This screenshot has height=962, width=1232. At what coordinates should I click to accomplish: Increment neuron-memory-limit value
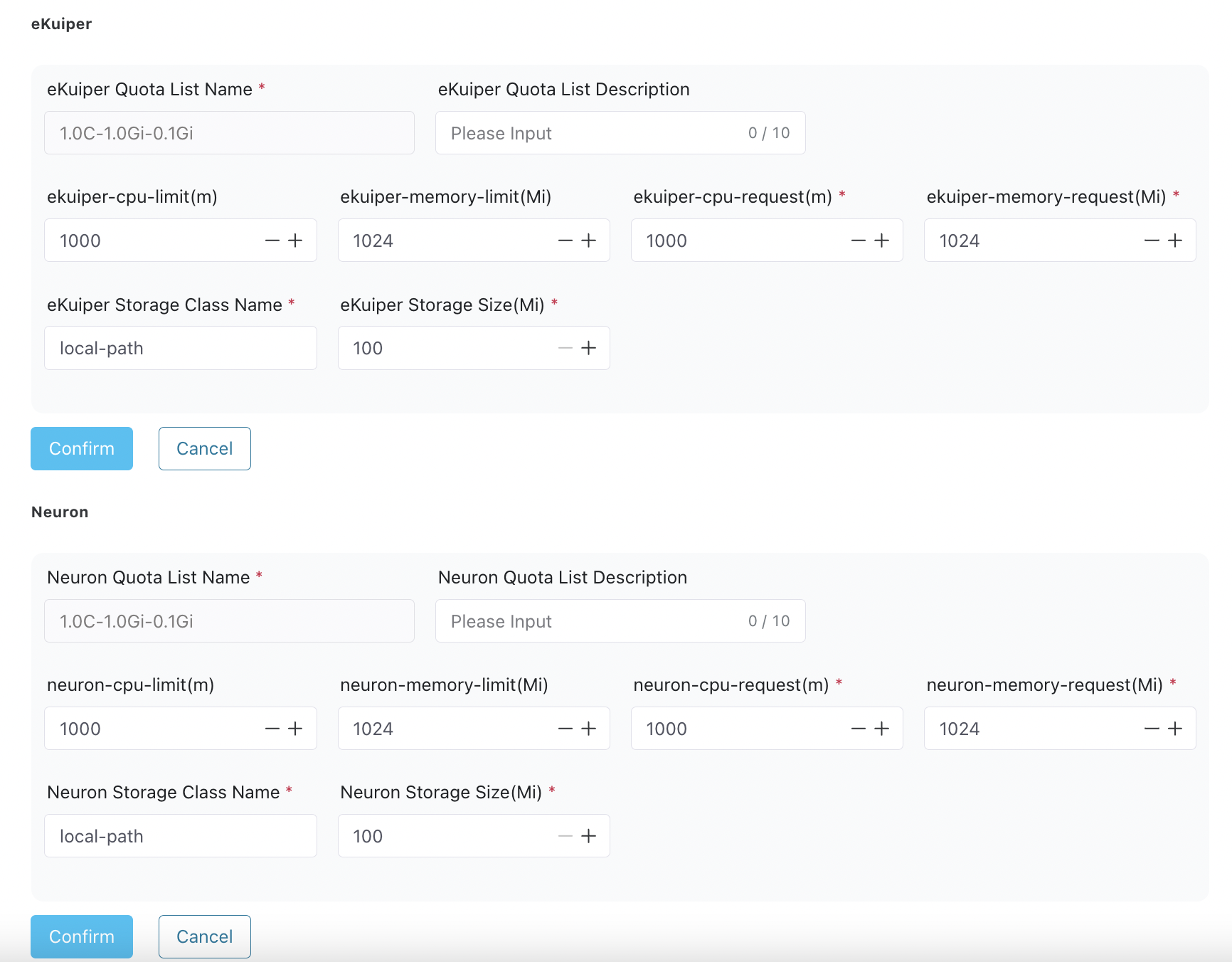point(588,729)
